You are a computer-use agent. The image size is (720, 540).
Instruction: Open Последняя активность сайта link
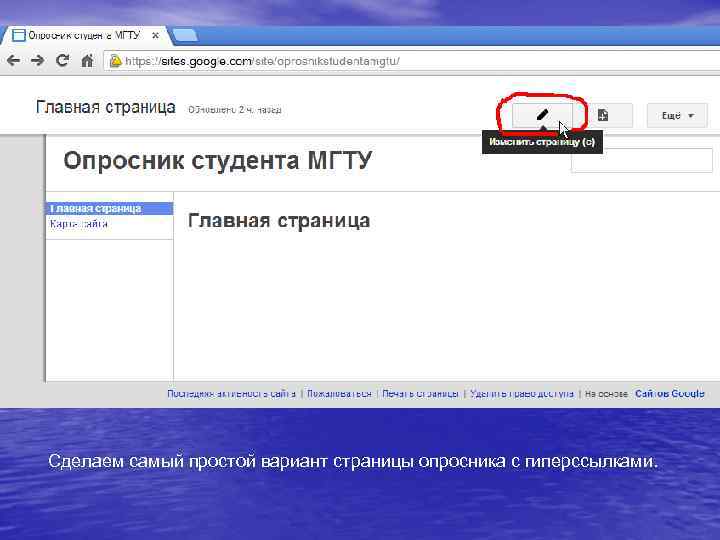click(231, 394)
